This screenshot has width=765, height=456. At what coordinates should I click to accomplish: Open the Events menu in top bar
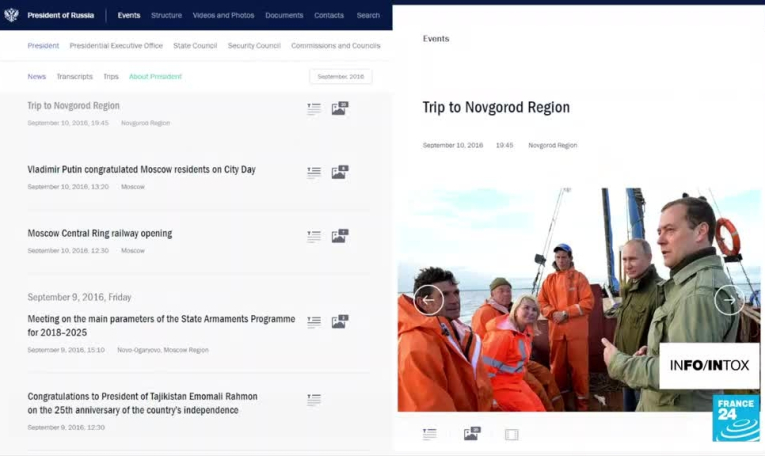point(129,16)
